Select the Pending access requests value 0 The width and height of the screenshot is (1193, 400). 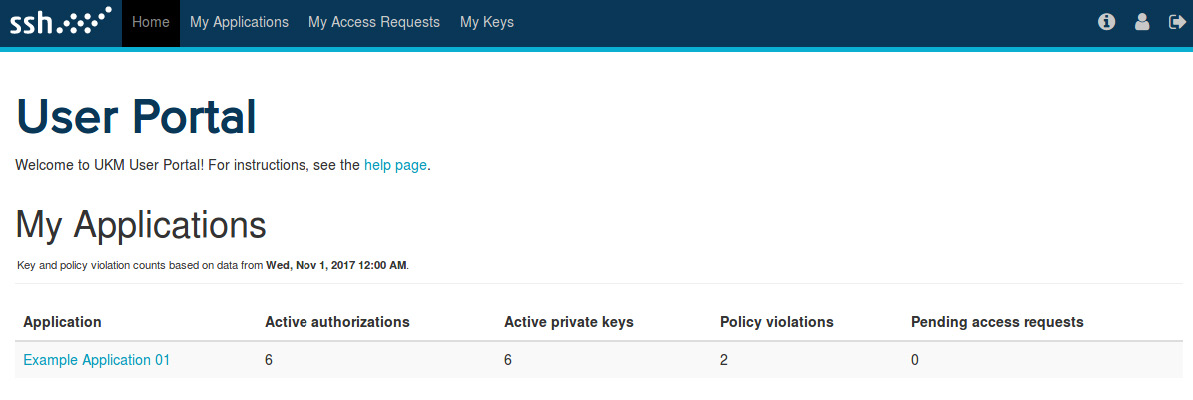(x=915, y=360)
